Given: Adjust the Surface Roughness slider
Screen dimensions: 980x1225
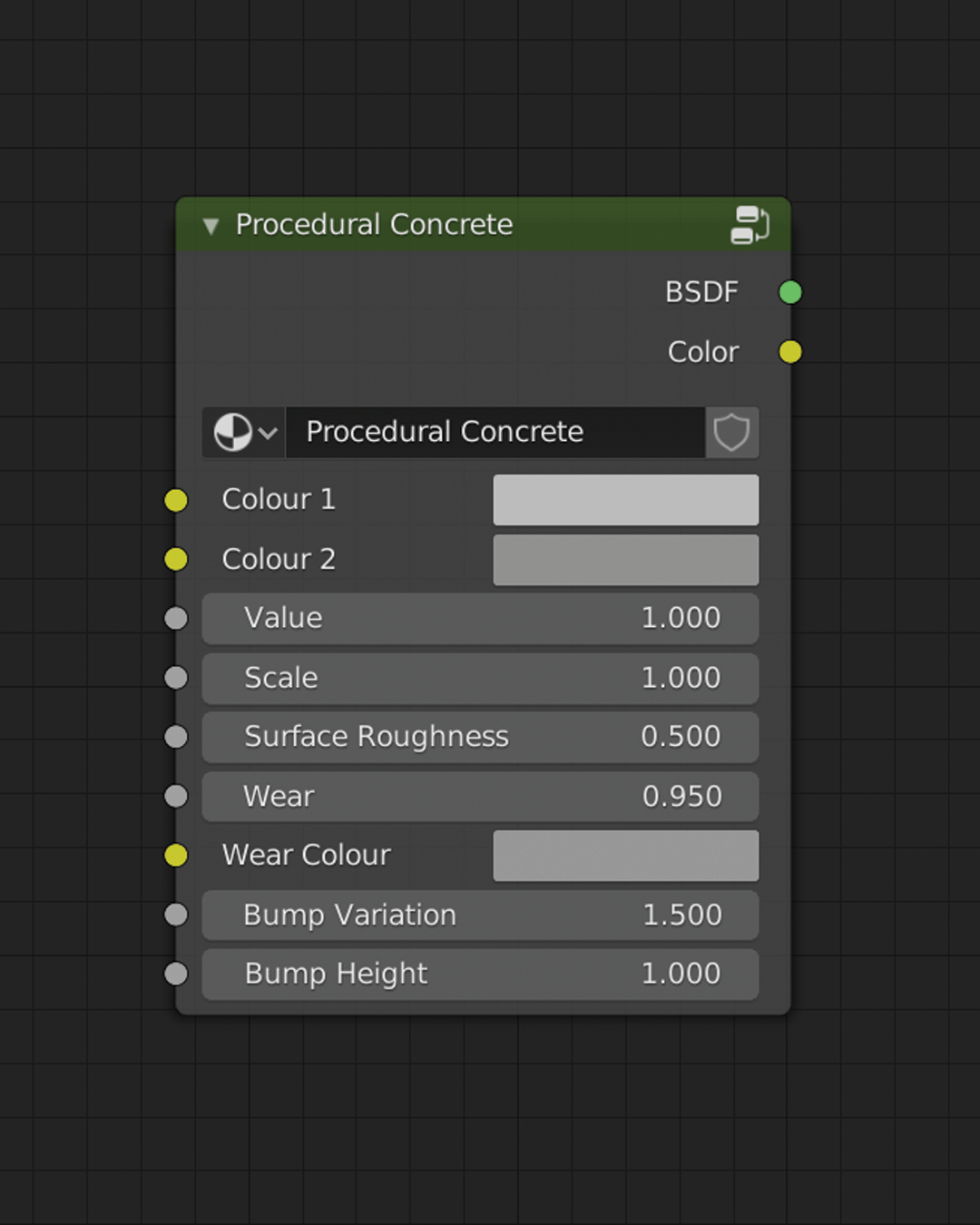Looking at the screenshot, I should [x=479, y=737].
